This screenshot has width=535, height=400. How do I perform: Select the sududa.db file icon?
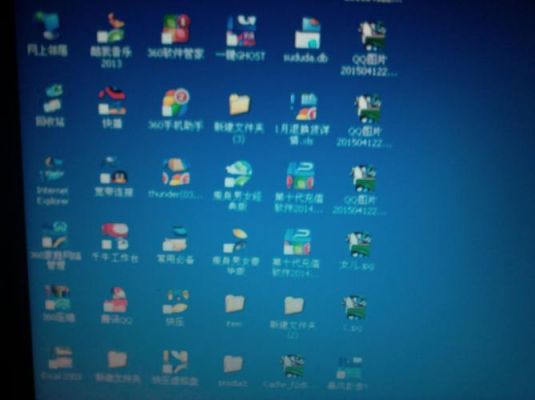click(306, 40)
